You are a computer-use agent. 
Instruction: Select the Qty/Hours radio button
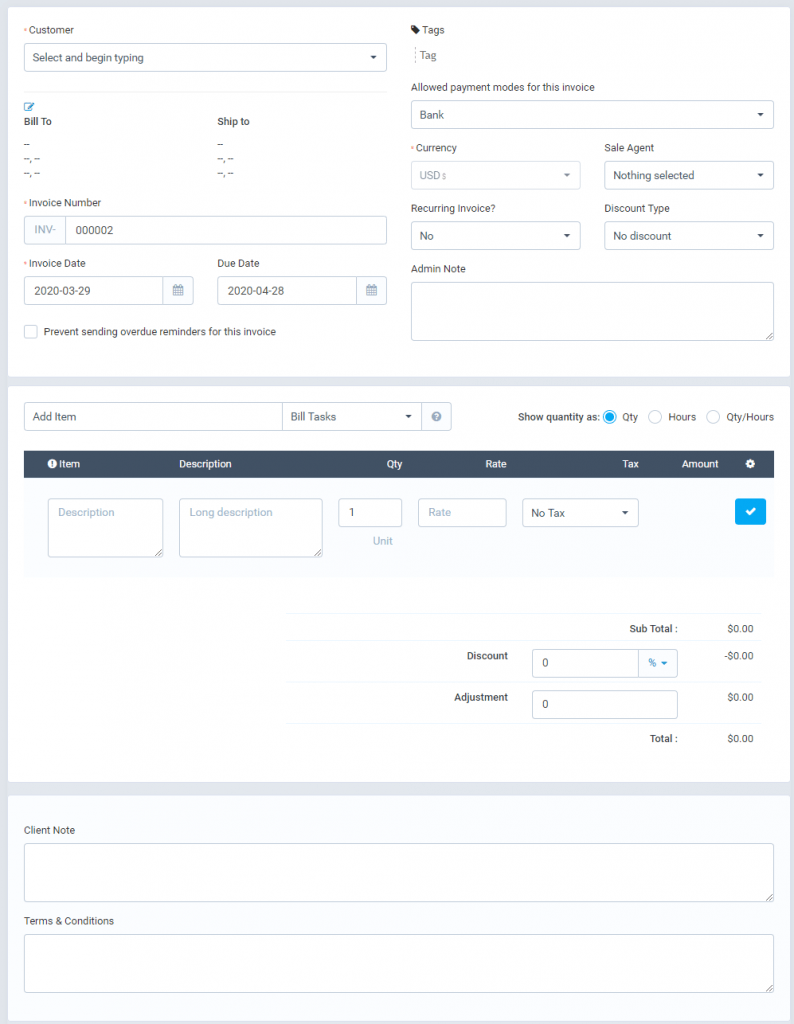click(x=713, y=417)
